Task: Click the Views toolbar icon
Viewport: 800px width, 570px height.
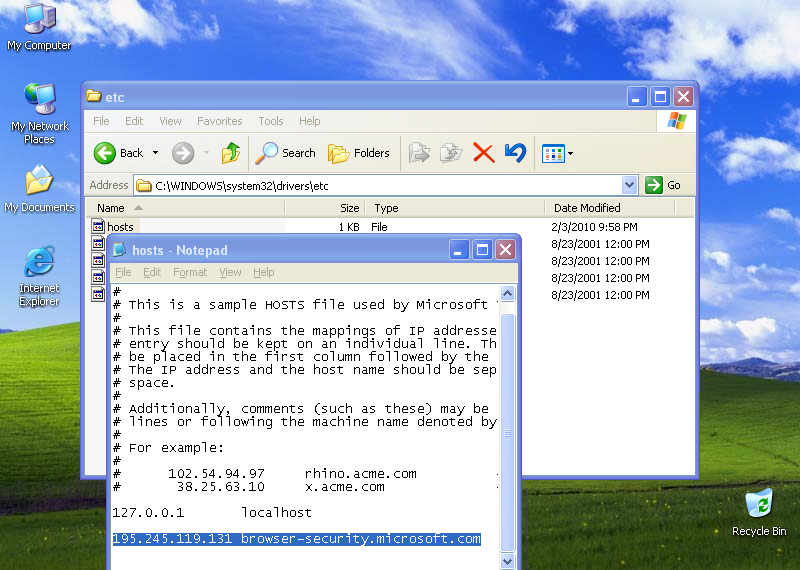Action: click(x=553, y=153)
